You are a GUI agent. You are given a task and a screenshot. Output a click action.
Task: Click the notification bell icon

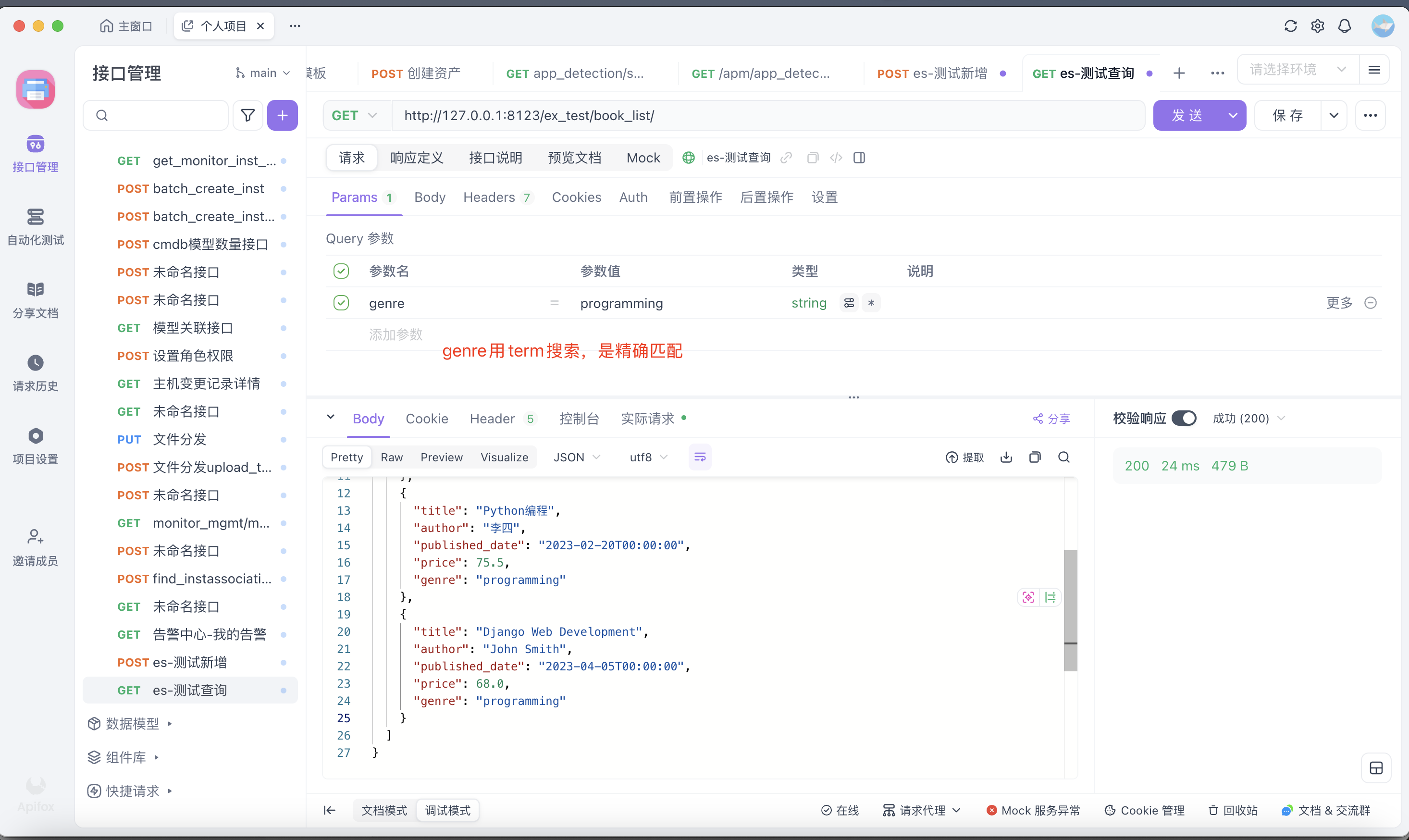pos(1345,26)
